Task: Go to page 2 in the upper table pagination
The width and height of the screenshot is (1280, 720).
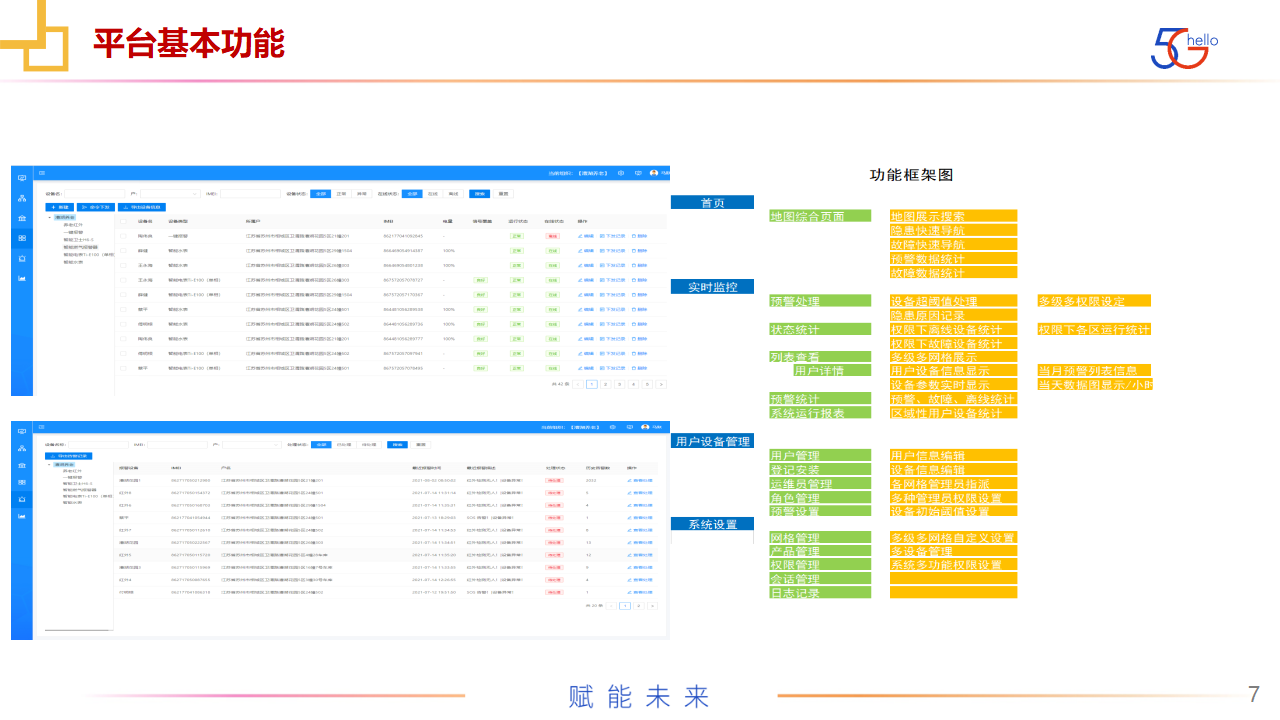Action: click(605, 384)
